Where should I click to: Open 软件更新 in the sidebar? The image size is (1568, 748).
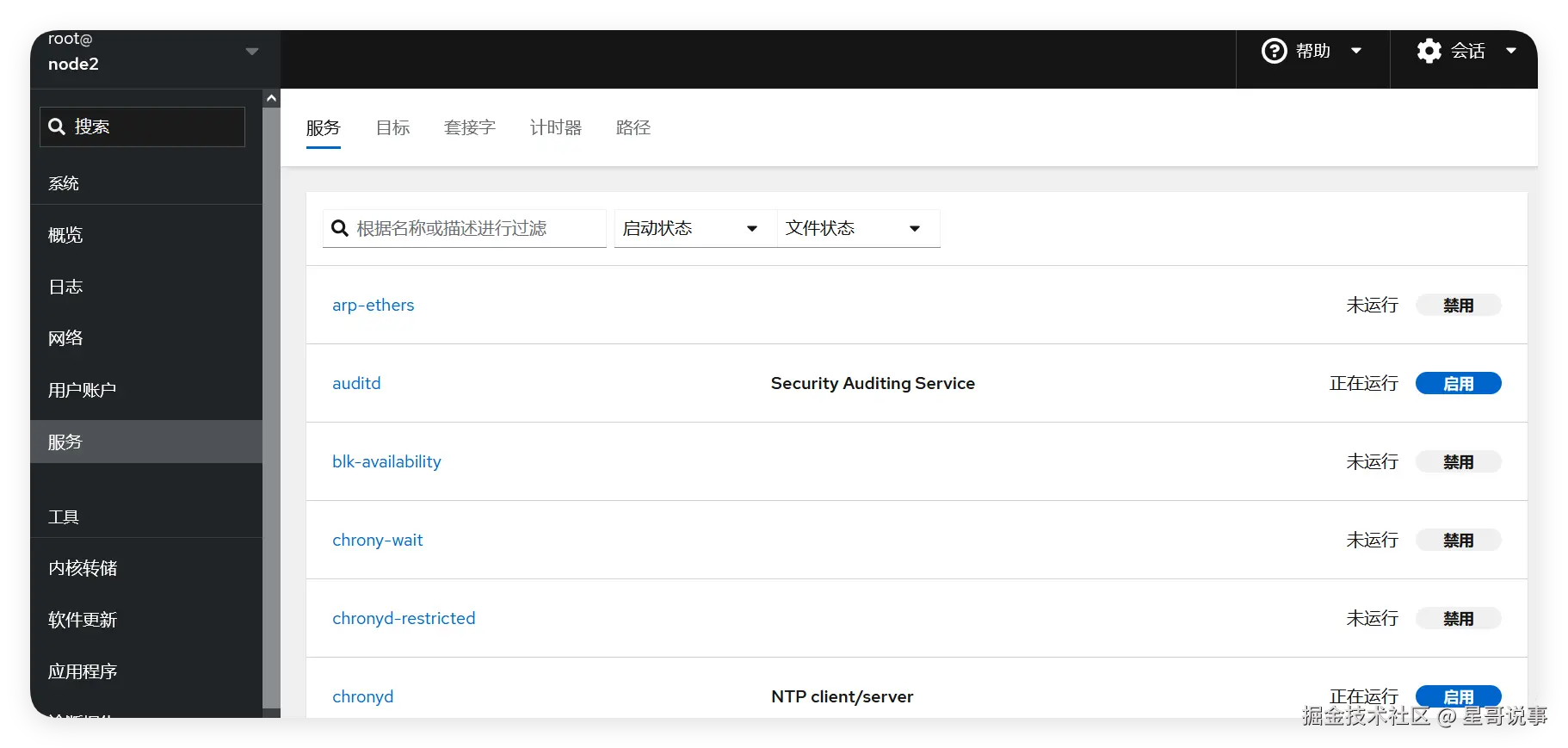[x=146, y=620]
